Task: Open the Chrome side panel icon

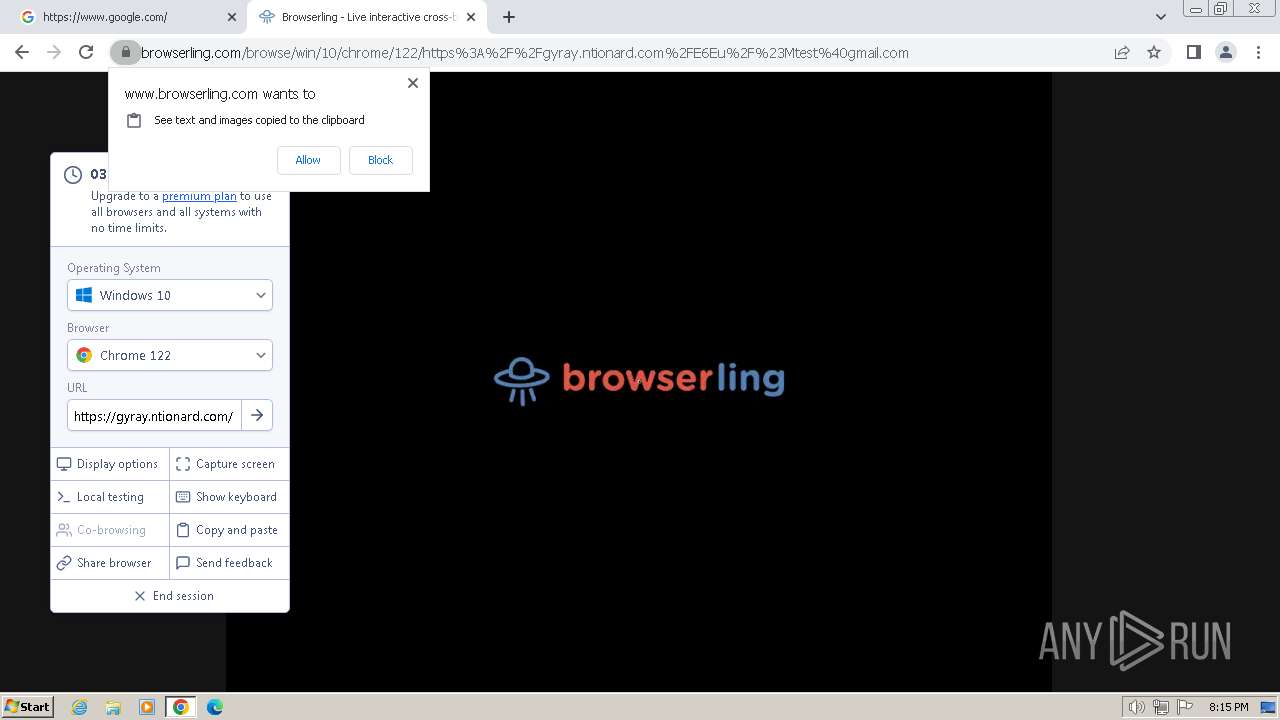Action: [1193, 52]
